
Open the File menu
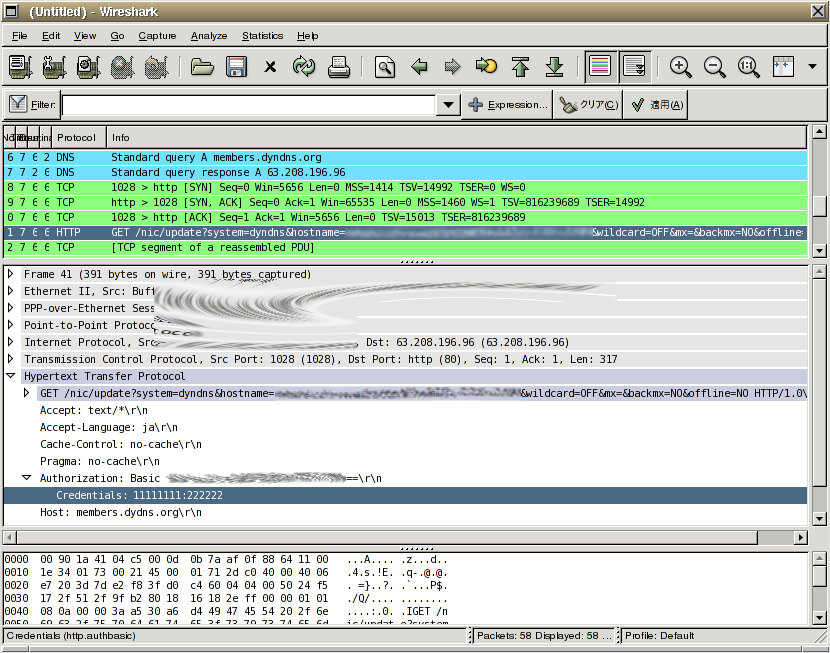pyautogui.click(x=20, y=35)
